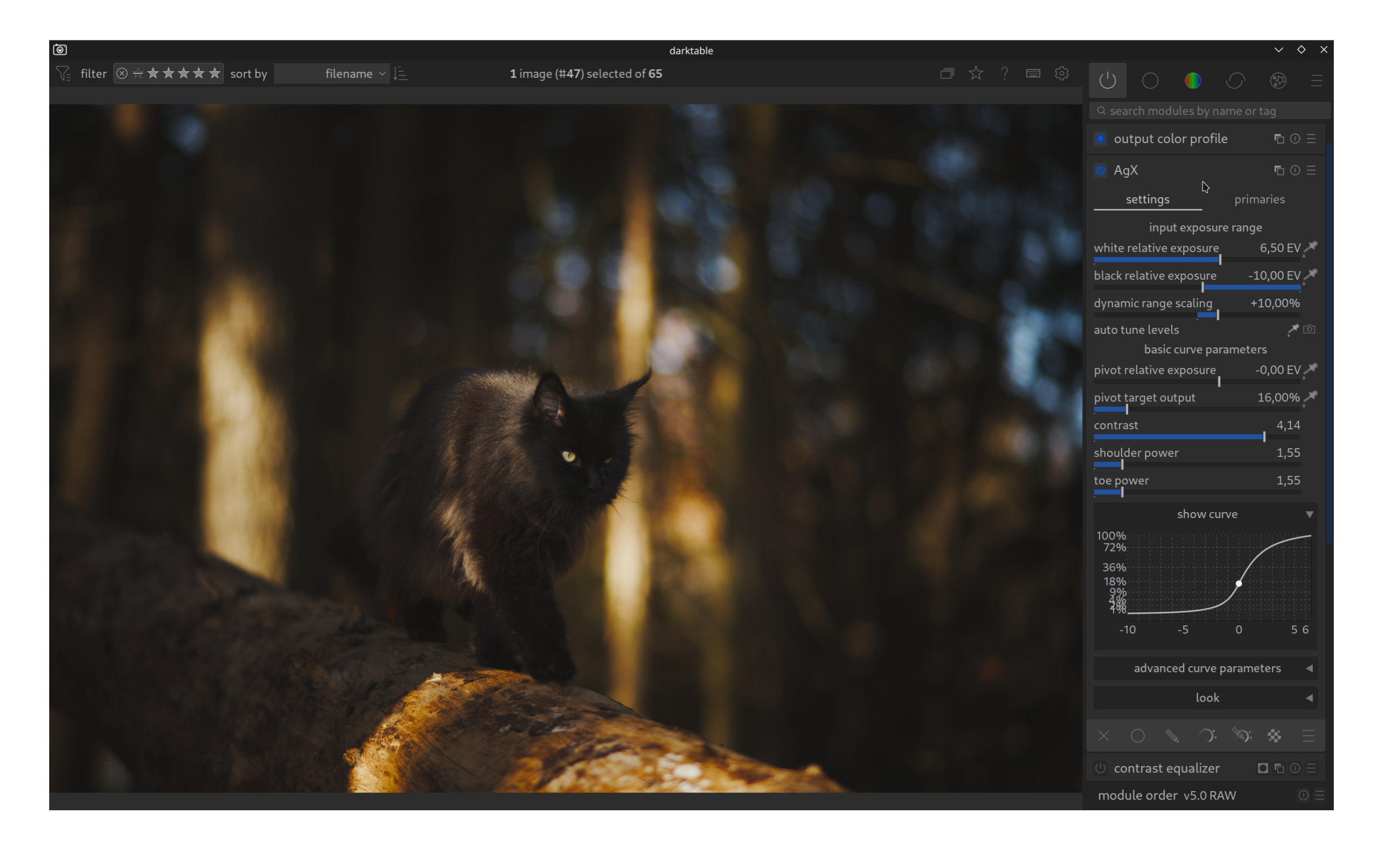Screen dimensions: 1383x868
Task: Open the global preferences gear icon
Action: tap(1062, 73)
